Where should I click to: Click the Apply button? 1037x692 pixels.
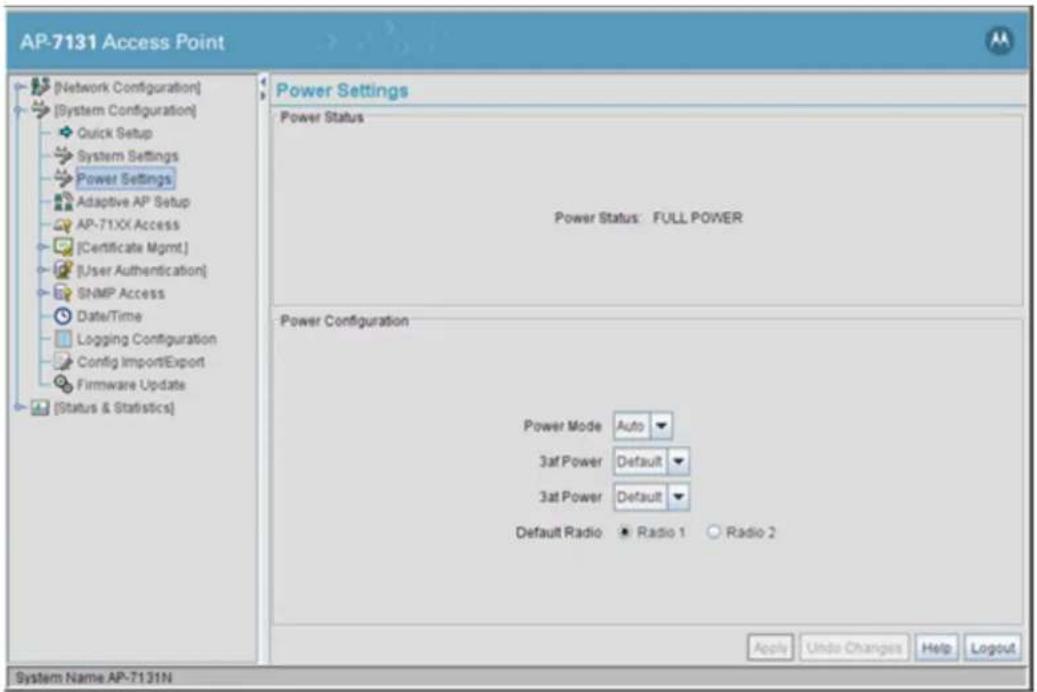tap(770, 647)
